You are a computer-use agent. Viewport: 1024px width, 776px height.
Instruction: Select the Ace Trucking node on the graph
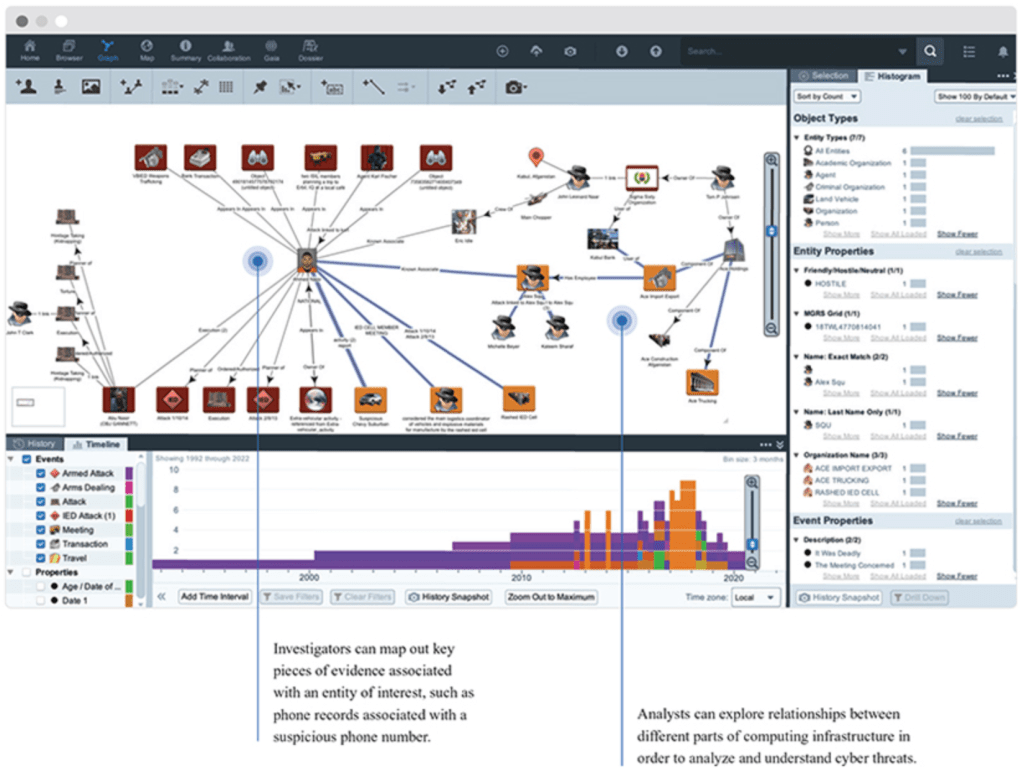tap(702, 383)
